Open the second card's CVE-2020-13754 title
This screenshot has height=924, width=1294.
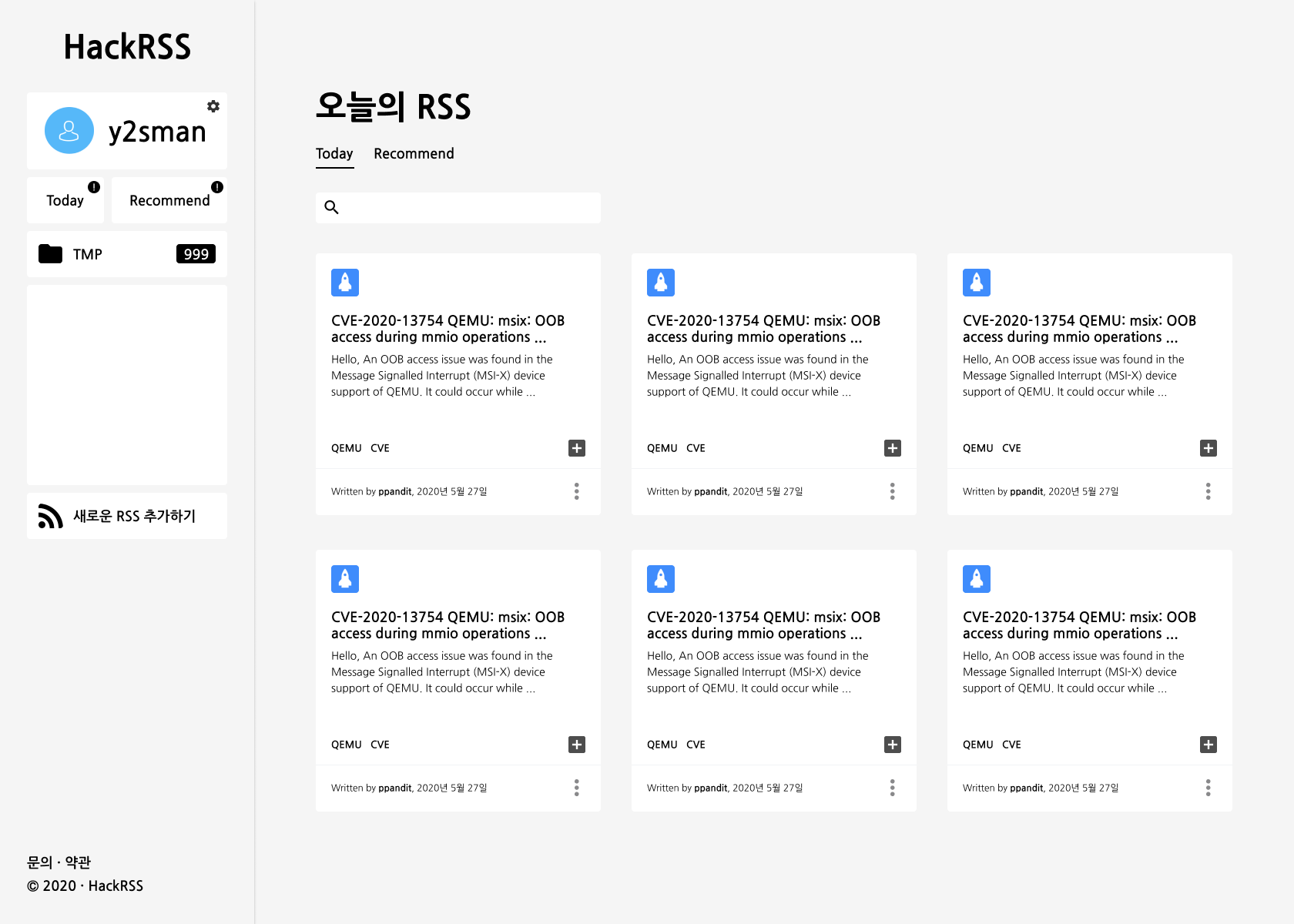click(764, 329)
